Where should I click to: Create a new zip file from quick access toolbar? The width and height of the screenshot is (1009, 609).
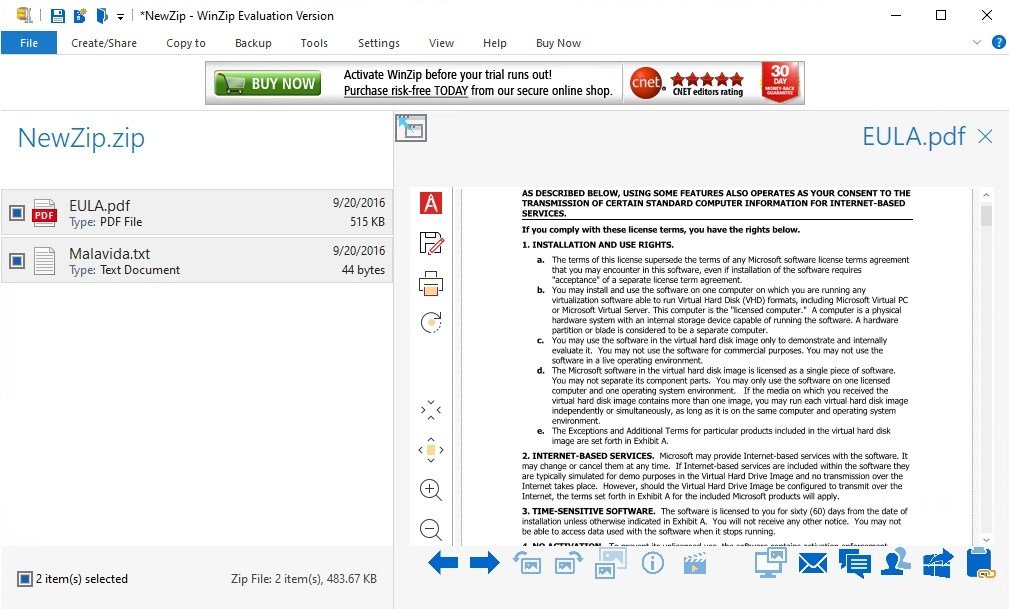point(80,15)
